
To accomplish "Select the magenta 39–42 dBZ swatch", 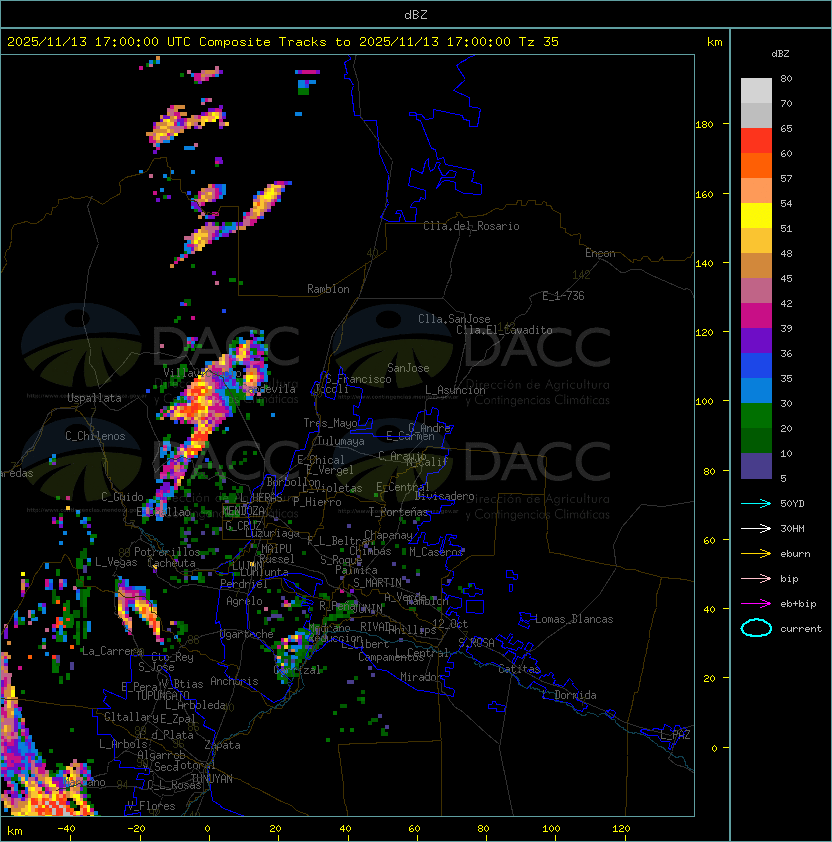I will tap(756, 316).
